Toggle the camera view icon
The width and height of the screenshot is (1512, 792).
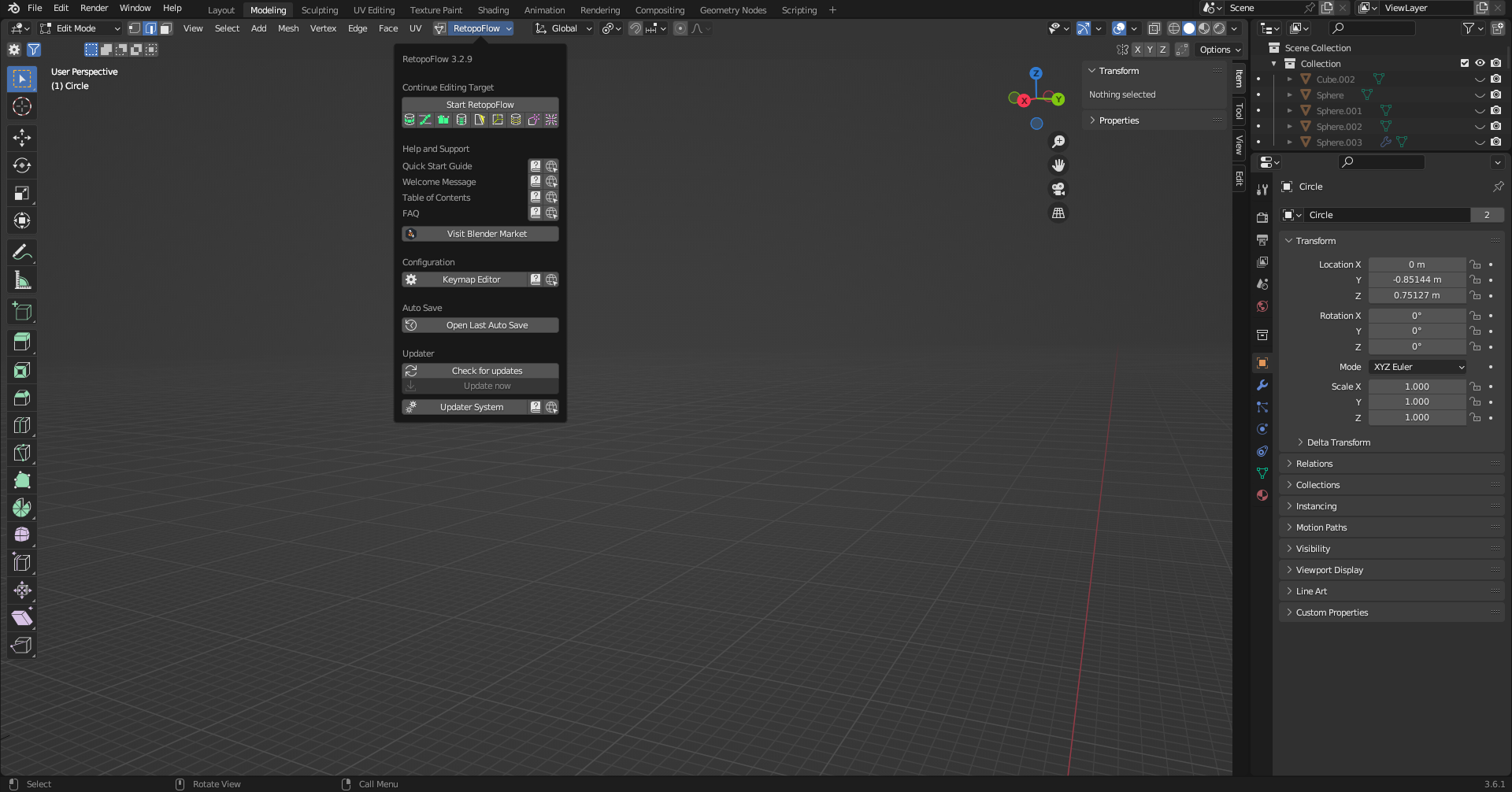click(1058, 189)
